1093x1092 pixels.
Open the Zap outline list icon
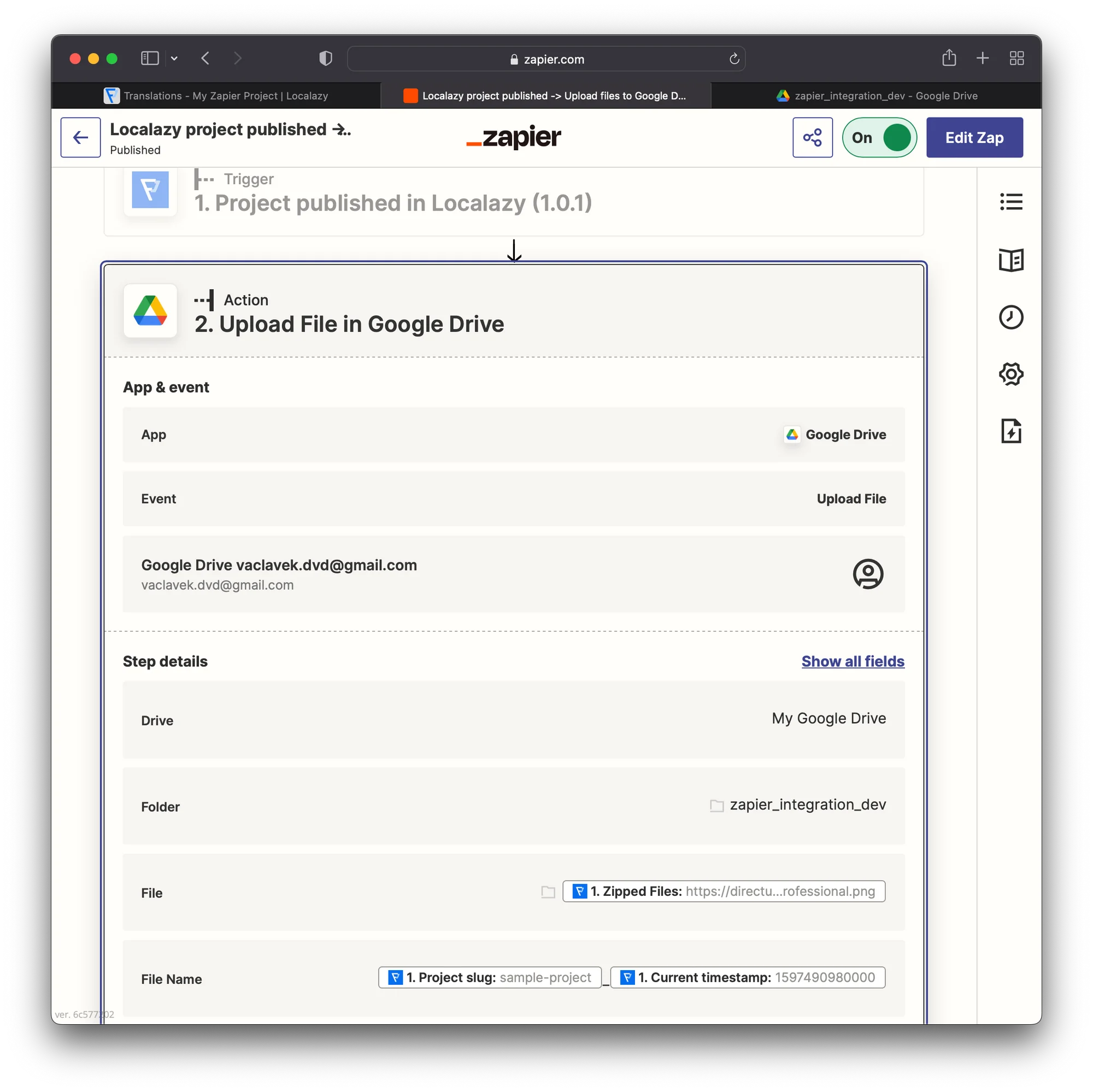1010,202
